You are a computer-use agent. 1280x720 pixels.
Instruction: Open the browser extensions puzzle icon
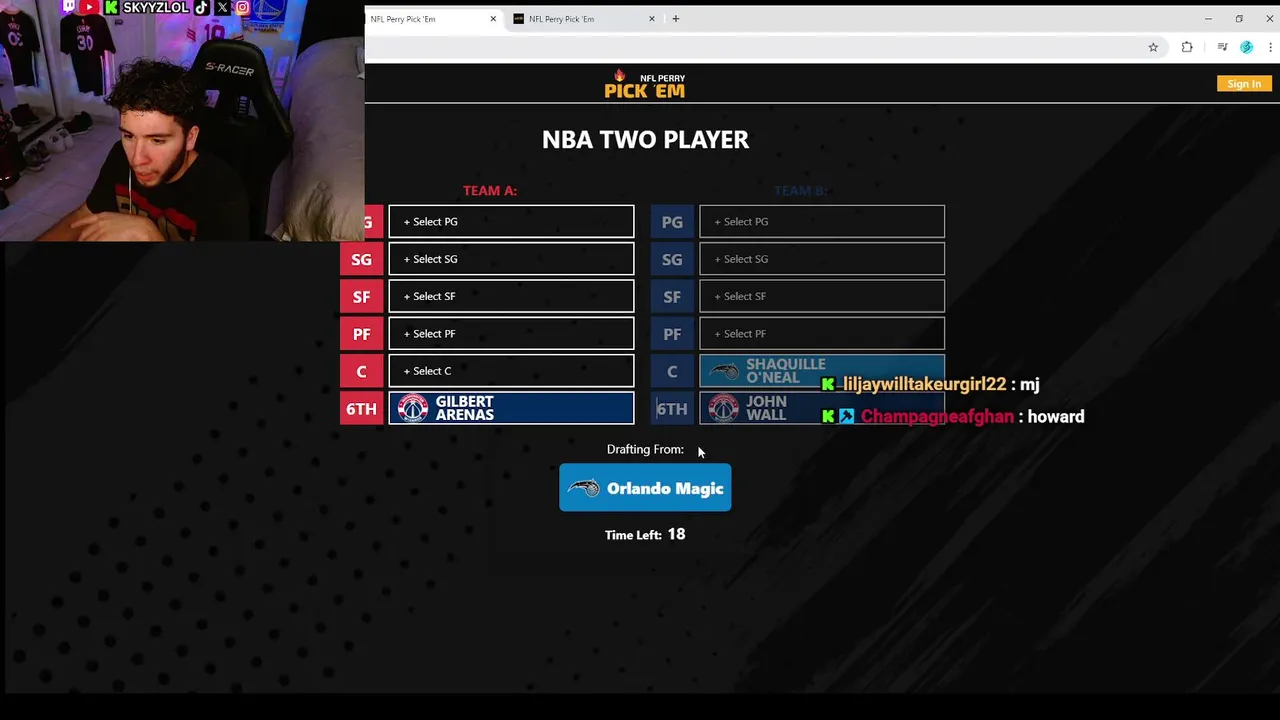coord(1187,47)
